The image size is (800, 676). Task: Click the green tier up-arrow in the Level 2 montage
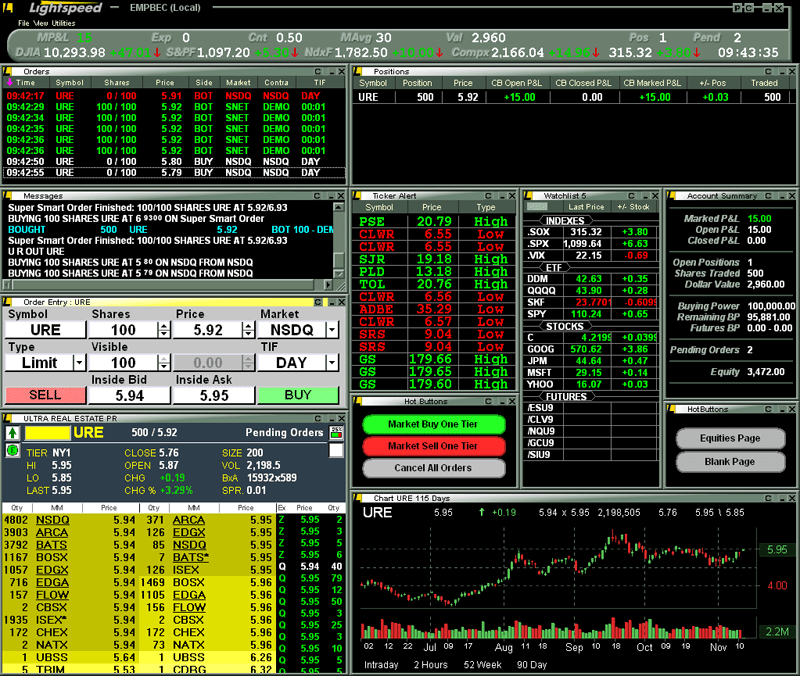click(12, 433)
